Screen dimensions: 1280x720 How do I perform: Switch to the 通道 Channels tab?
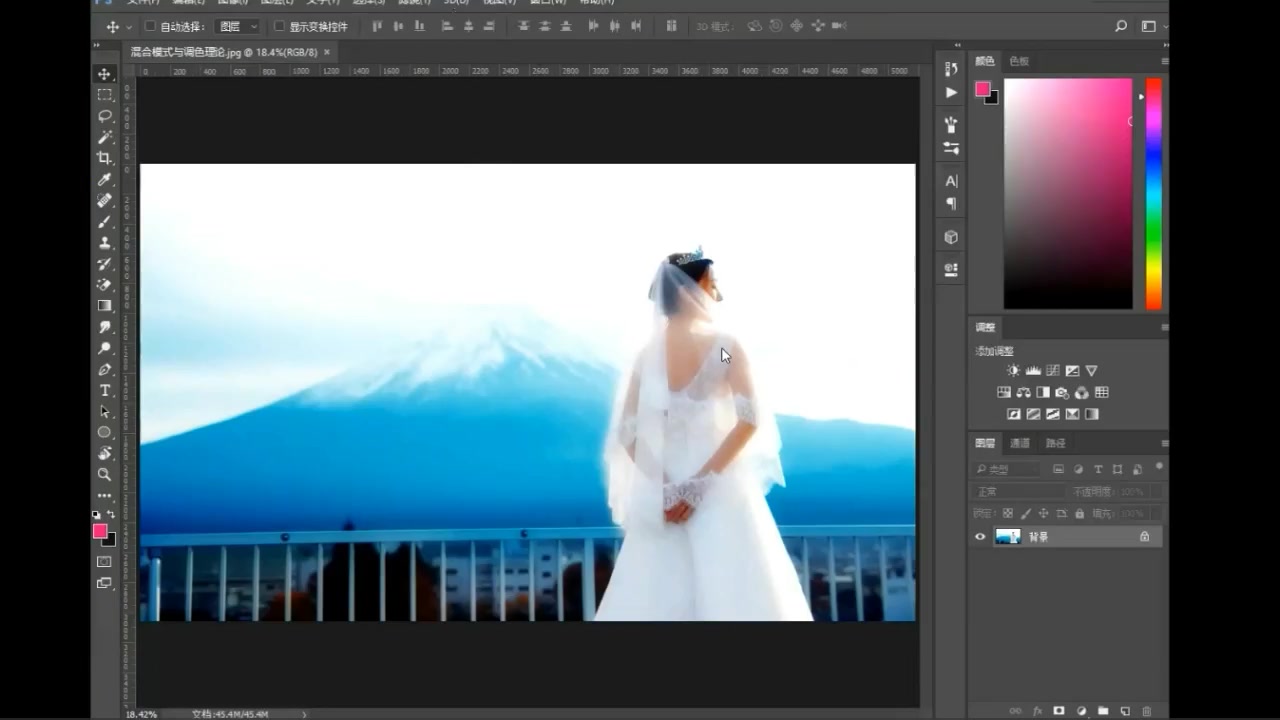pos(1020,443)
